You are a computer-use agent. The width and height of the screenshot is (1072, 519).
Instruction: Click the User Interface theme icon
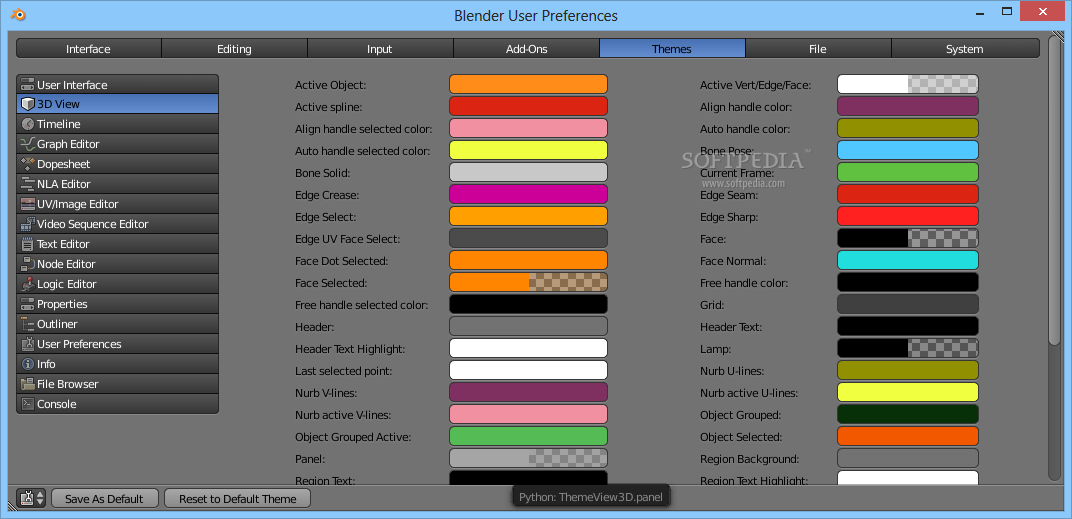point(27,85)
